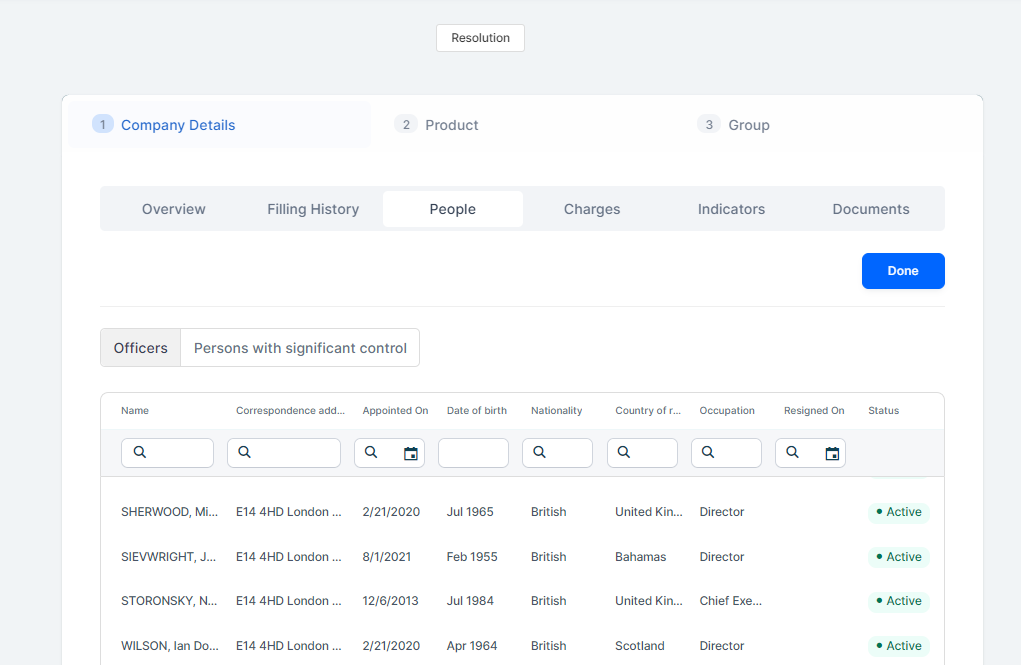1021x665 pixels.
Task: Go to step 3 Group
Action: point(734,125)
